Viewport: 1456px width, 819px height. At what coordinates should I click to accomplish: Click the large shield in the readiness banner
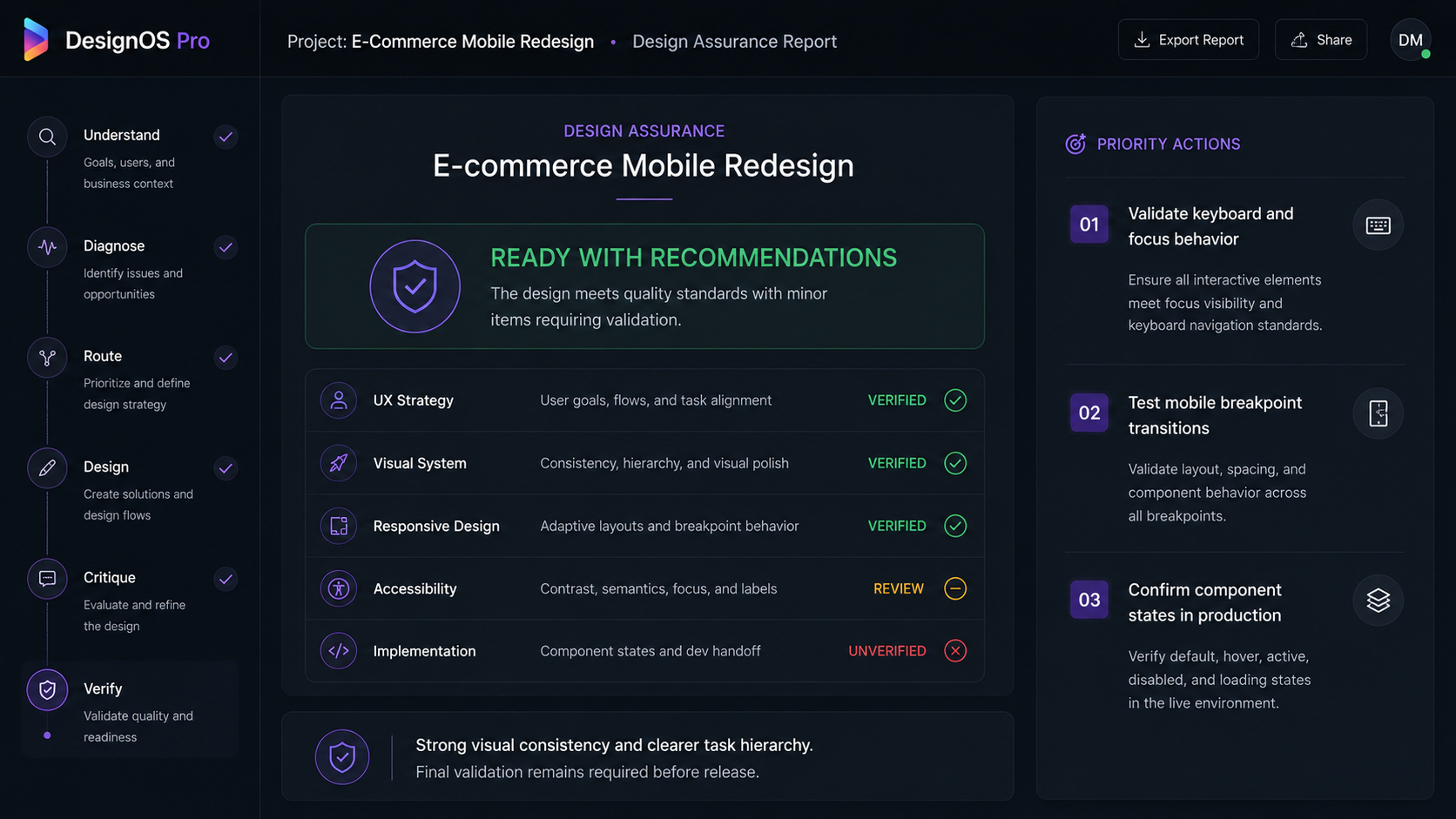[415, 286]
